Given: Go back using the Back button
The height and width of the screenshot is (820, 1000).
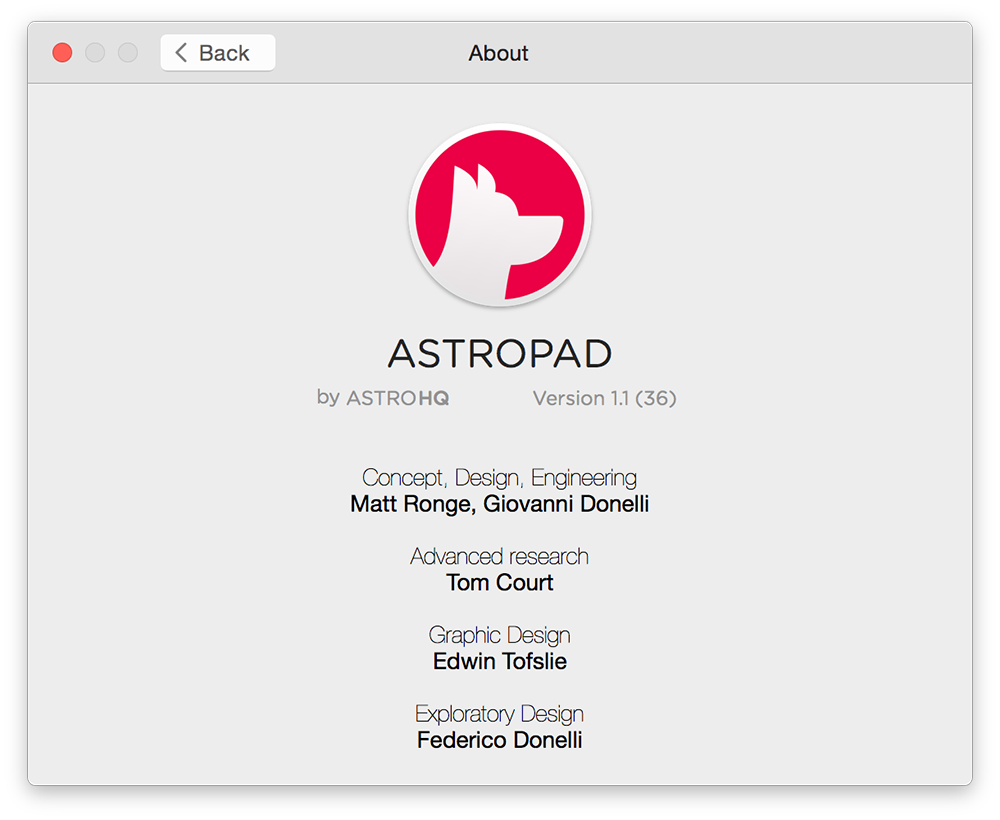Looking at the screenshot, I should click(217, 53).
